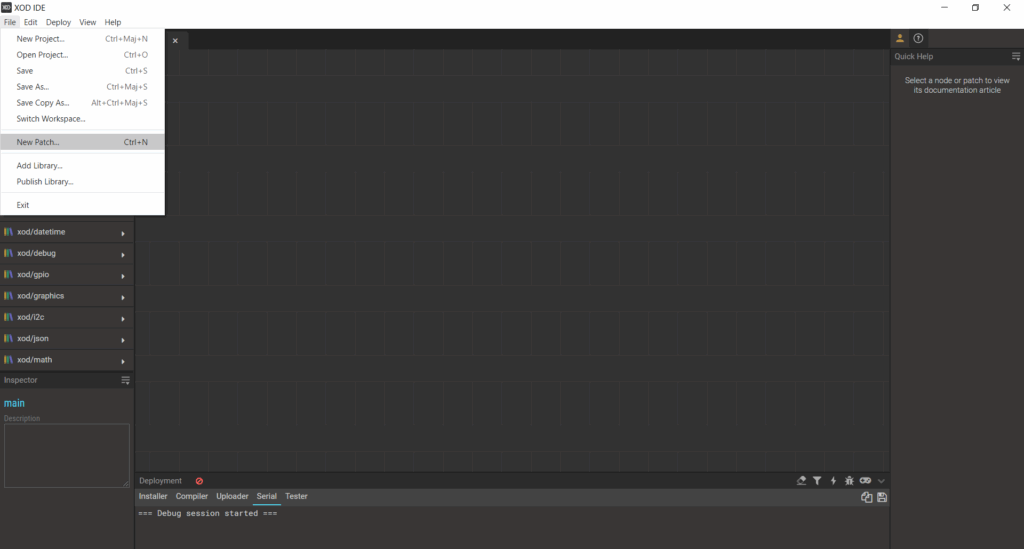Viewport: 1024px width, 549px height.
Task: Choose Switch Workspace... menu entry
Action: tap(82, 119)
